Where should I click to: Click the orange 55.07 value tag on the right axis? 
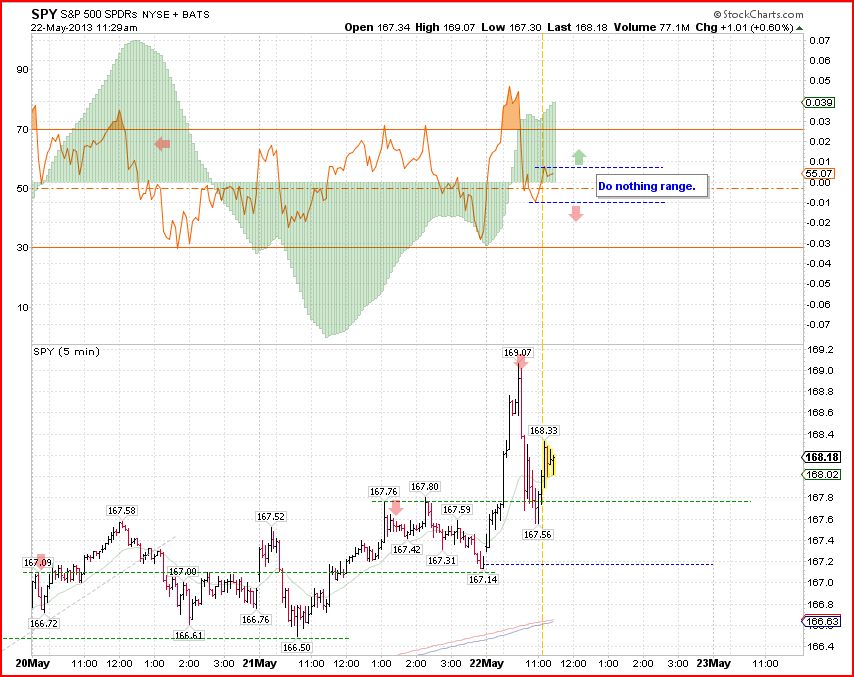pos(819,174)
